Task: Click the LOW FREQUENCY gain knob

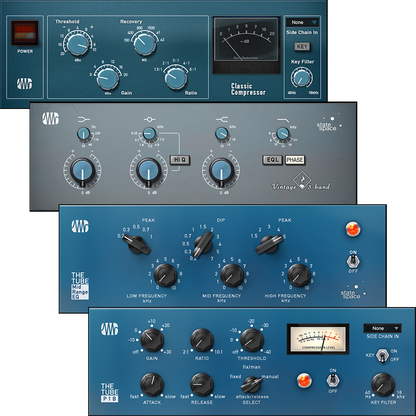Action: tap(165, 275)
